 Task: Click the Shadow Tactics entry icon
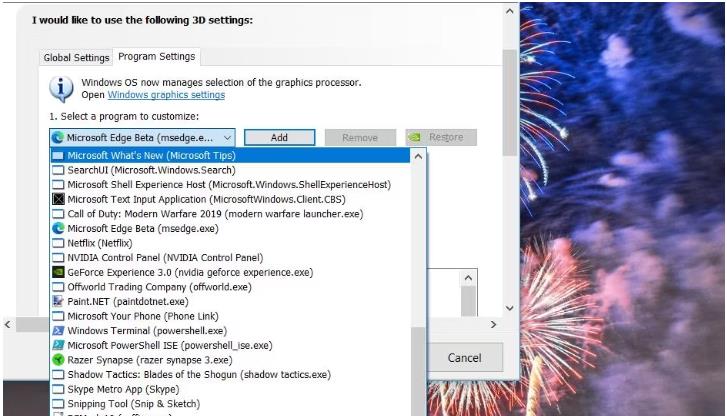click(x=58, y=375)
